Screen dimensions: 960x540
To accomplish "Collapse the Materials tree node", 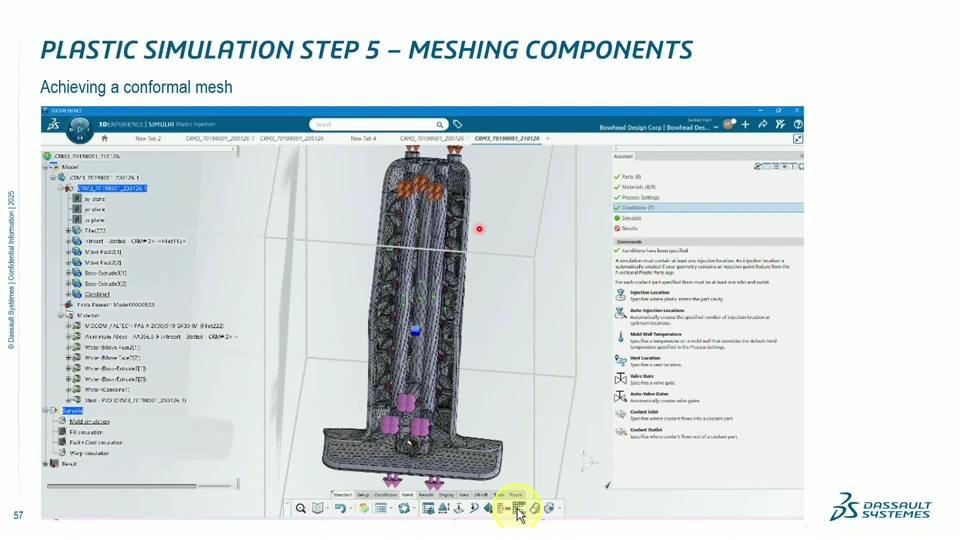I will tap(61, 315).
